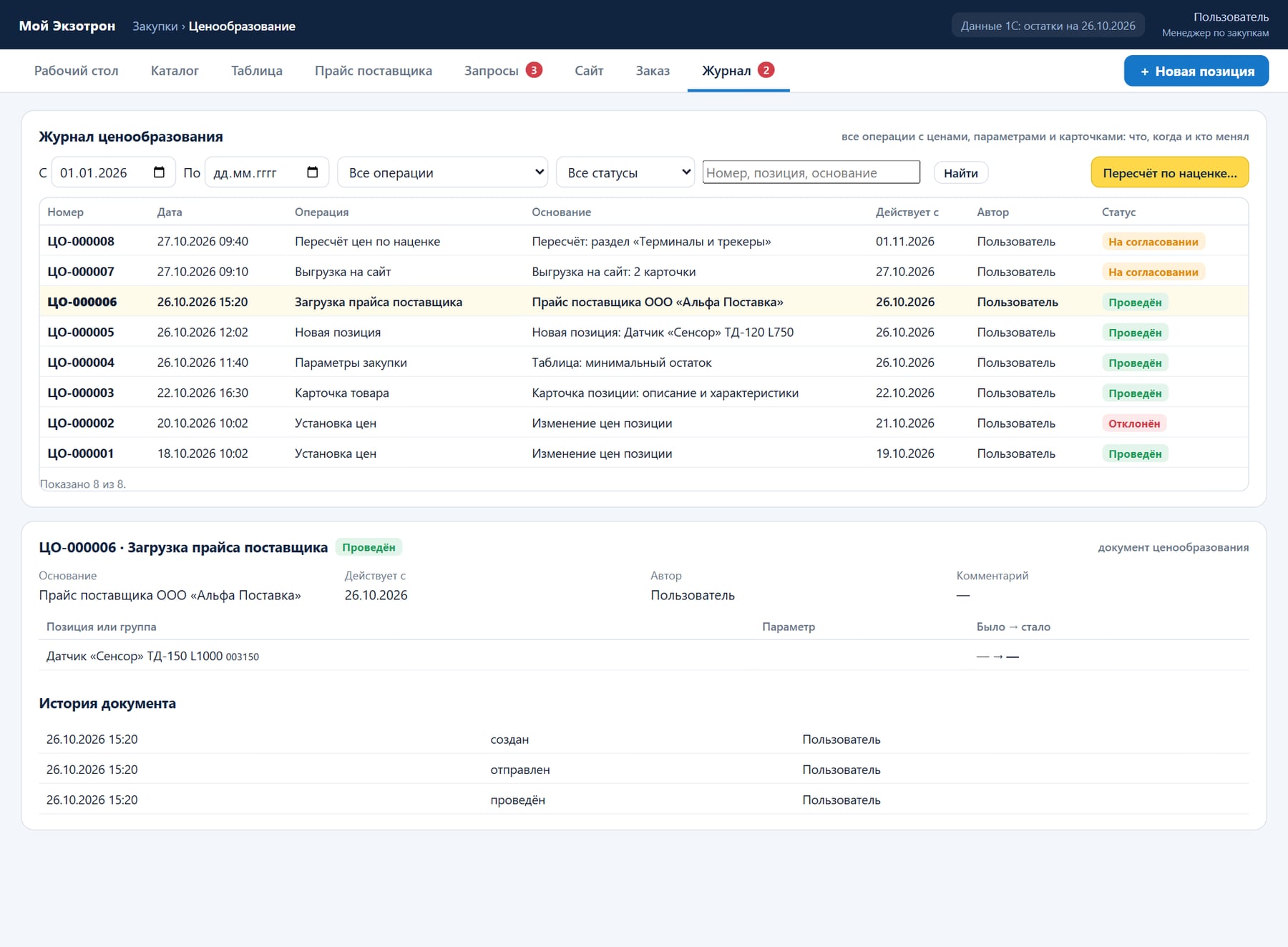Open calendar picker of the start date field
1288x947 pixels.
tap(159, 172)
